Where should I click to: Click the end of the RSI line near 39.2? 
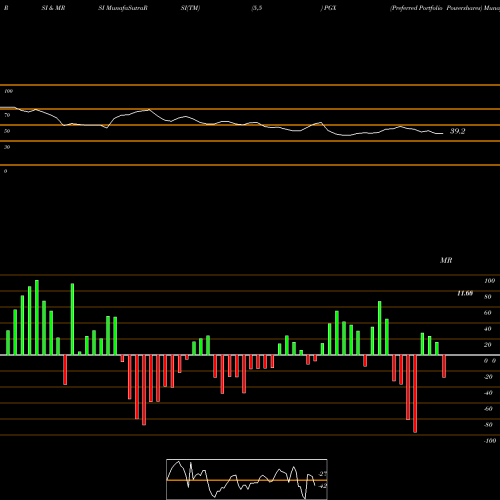pyautogui.click(x=442, y=134)
